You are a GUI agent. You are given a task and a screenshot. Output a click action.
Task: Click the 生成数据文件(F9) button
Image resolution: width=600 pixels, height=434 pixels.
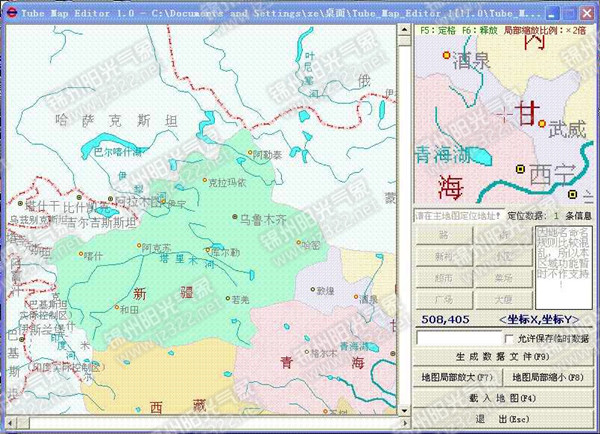click(502, 358)
